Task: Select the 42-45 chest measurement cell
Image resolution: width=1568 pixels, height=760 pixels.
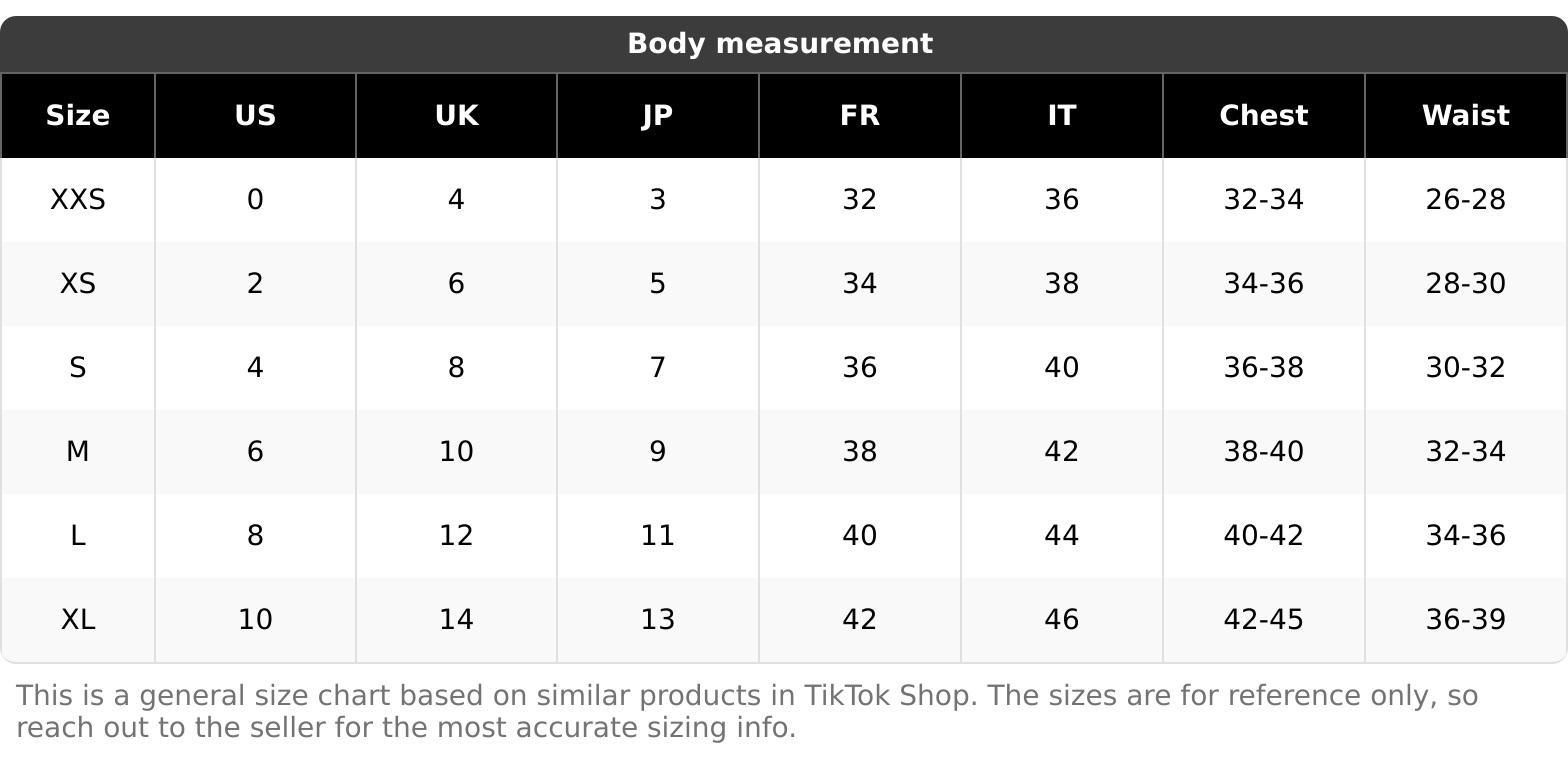Action: point(1263,620)
